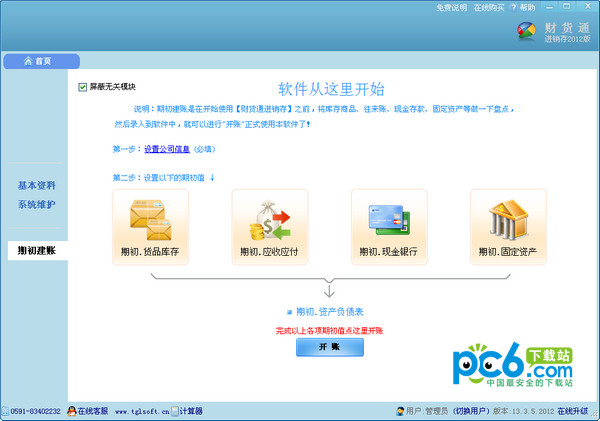Screen dimensions: 600x421
Task: Open the 期初.现金银行 credit card icon
Action: (389, 220)
